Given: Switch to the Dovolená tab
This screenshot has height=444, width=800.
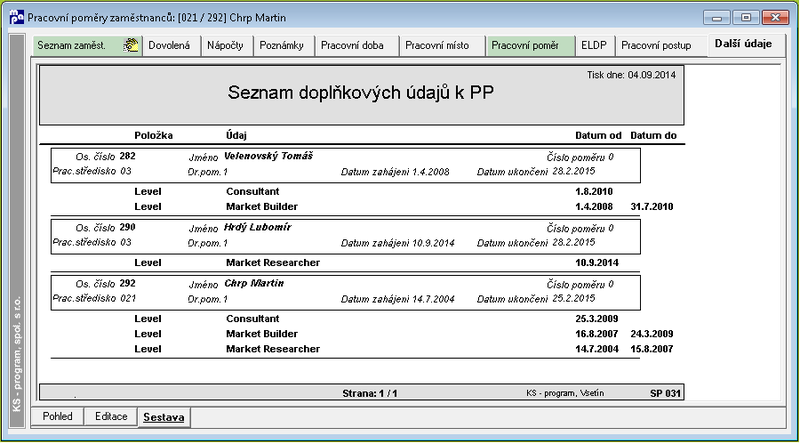Looking at the screenshot, I should 169,45.
